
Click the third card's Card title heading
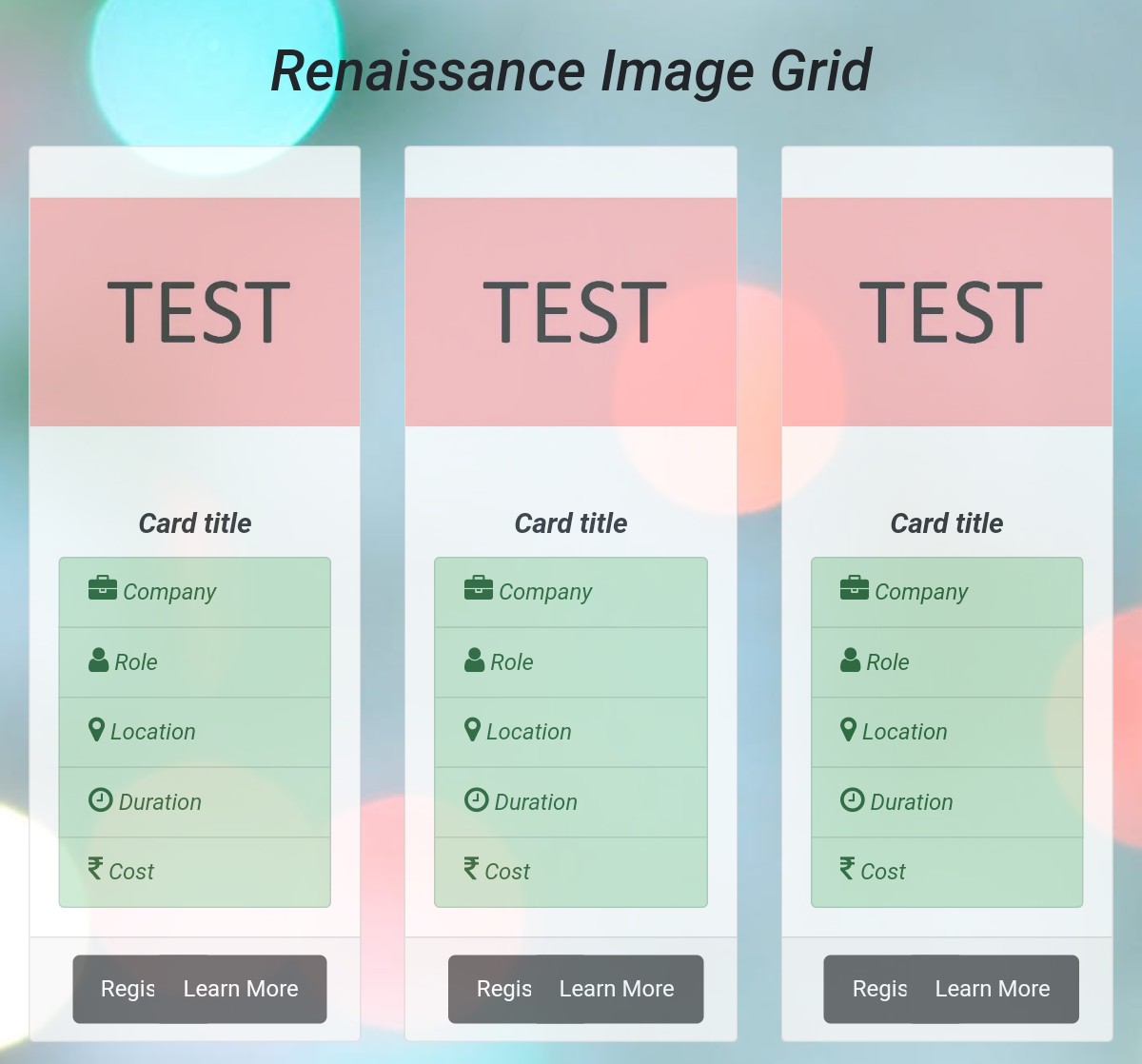pos(947,523)
